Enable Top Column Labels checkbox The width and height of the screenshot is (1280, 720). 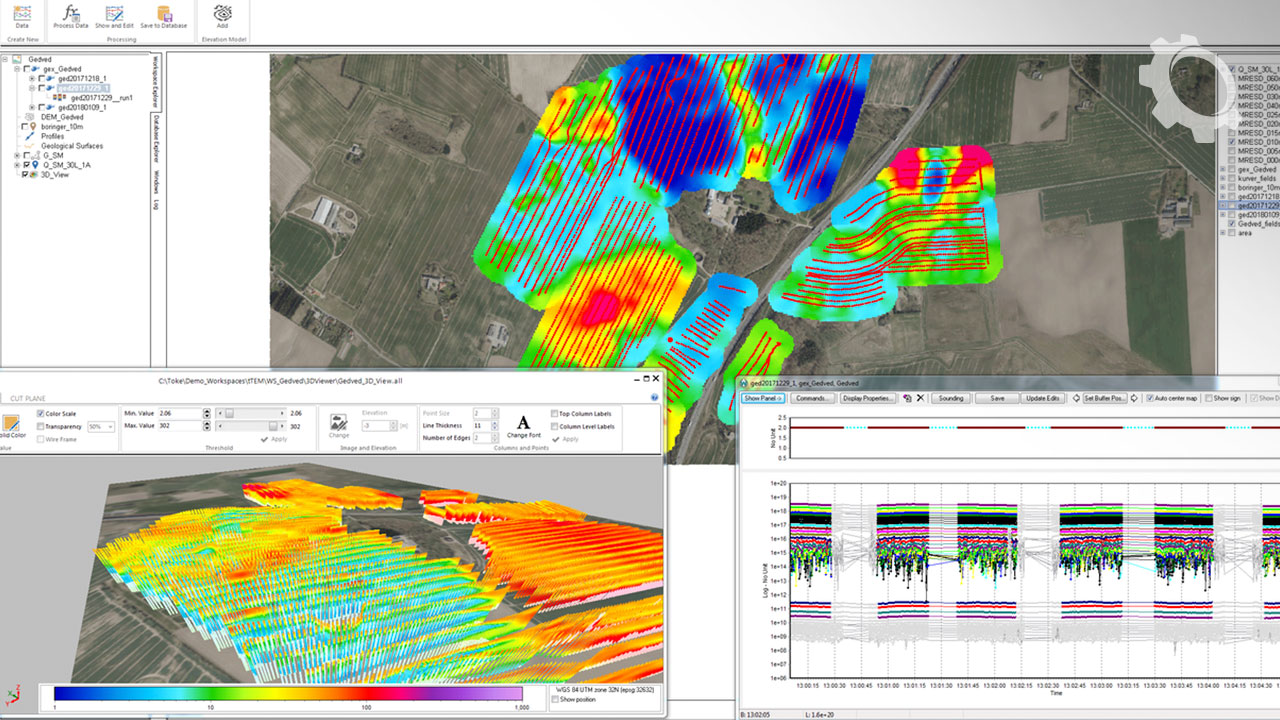(x=555, y=413)
